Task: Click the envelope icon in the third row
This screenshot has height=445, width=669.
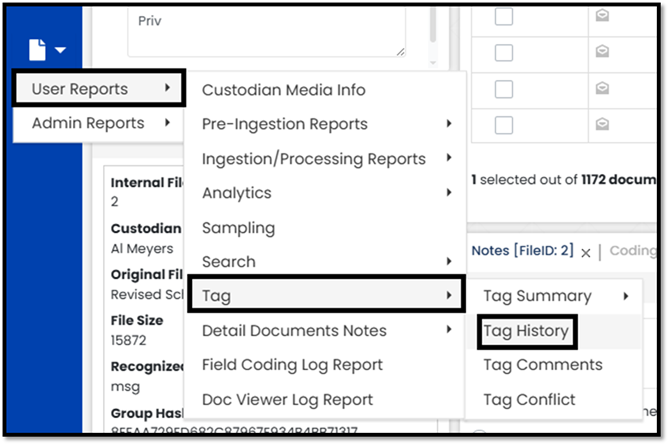Action: (604, 88)
